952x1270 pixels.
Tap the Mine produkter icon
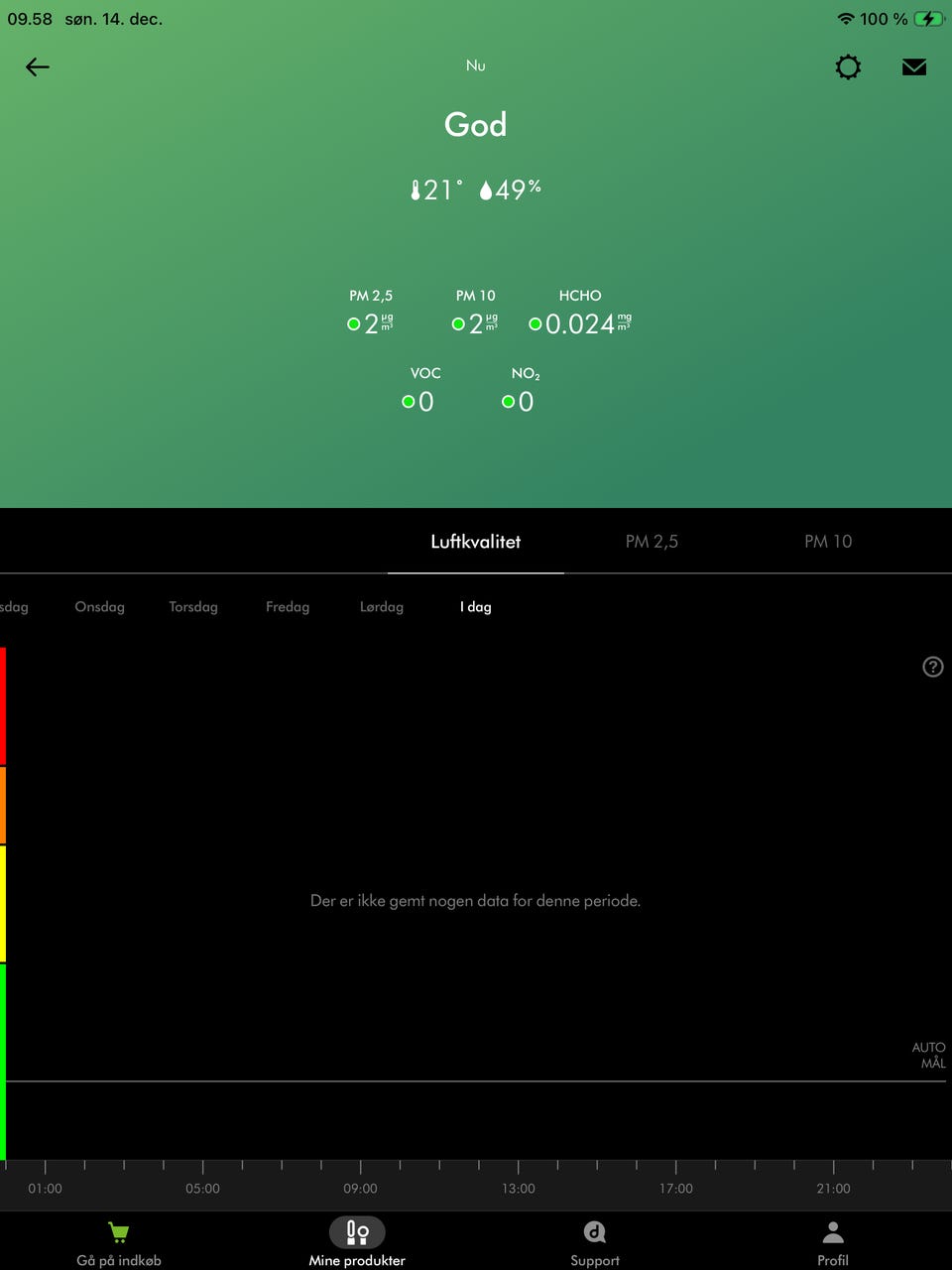tap(357, 1232)
